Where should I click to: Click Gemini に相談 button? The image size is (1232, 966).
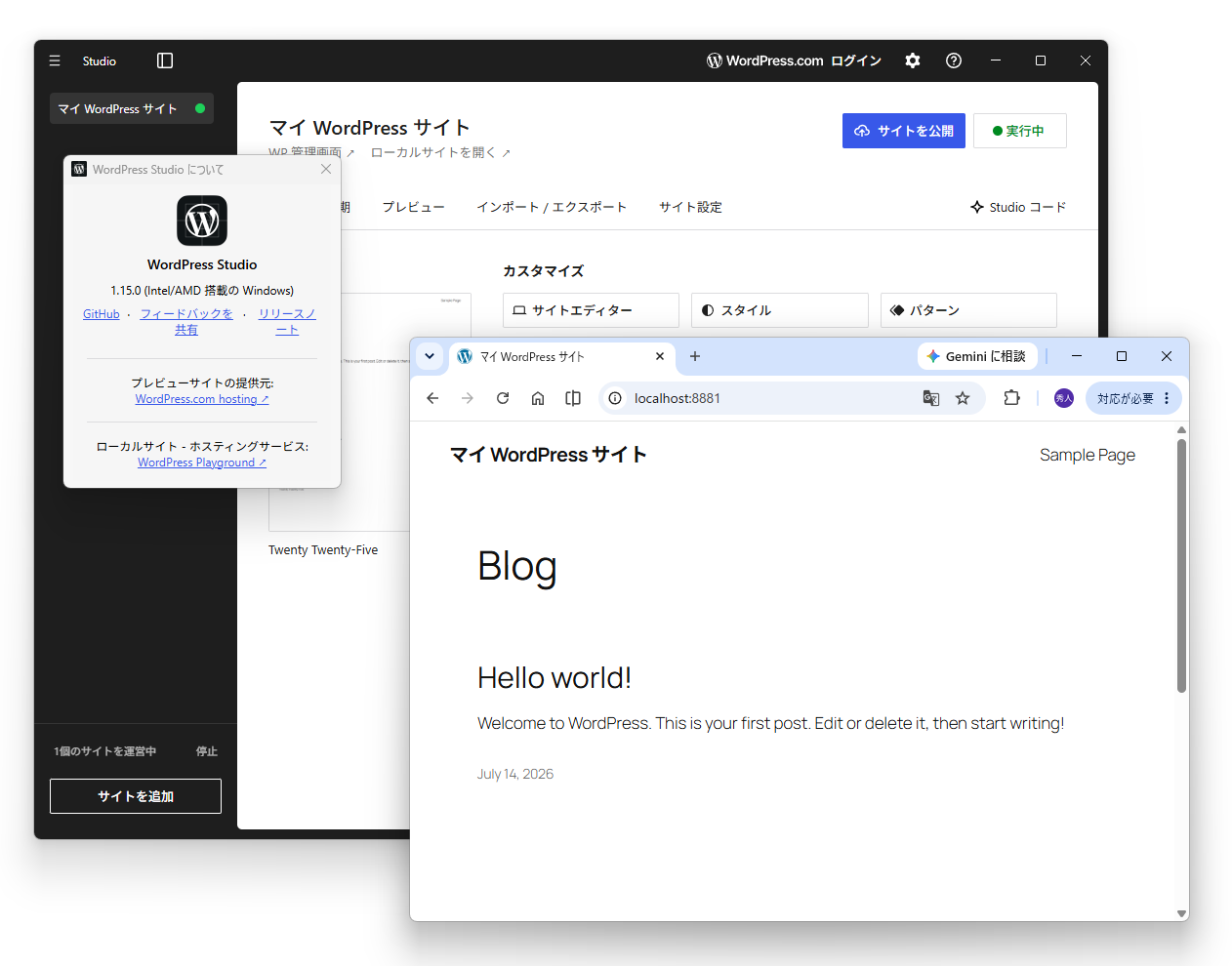click(x=976, y=356)
